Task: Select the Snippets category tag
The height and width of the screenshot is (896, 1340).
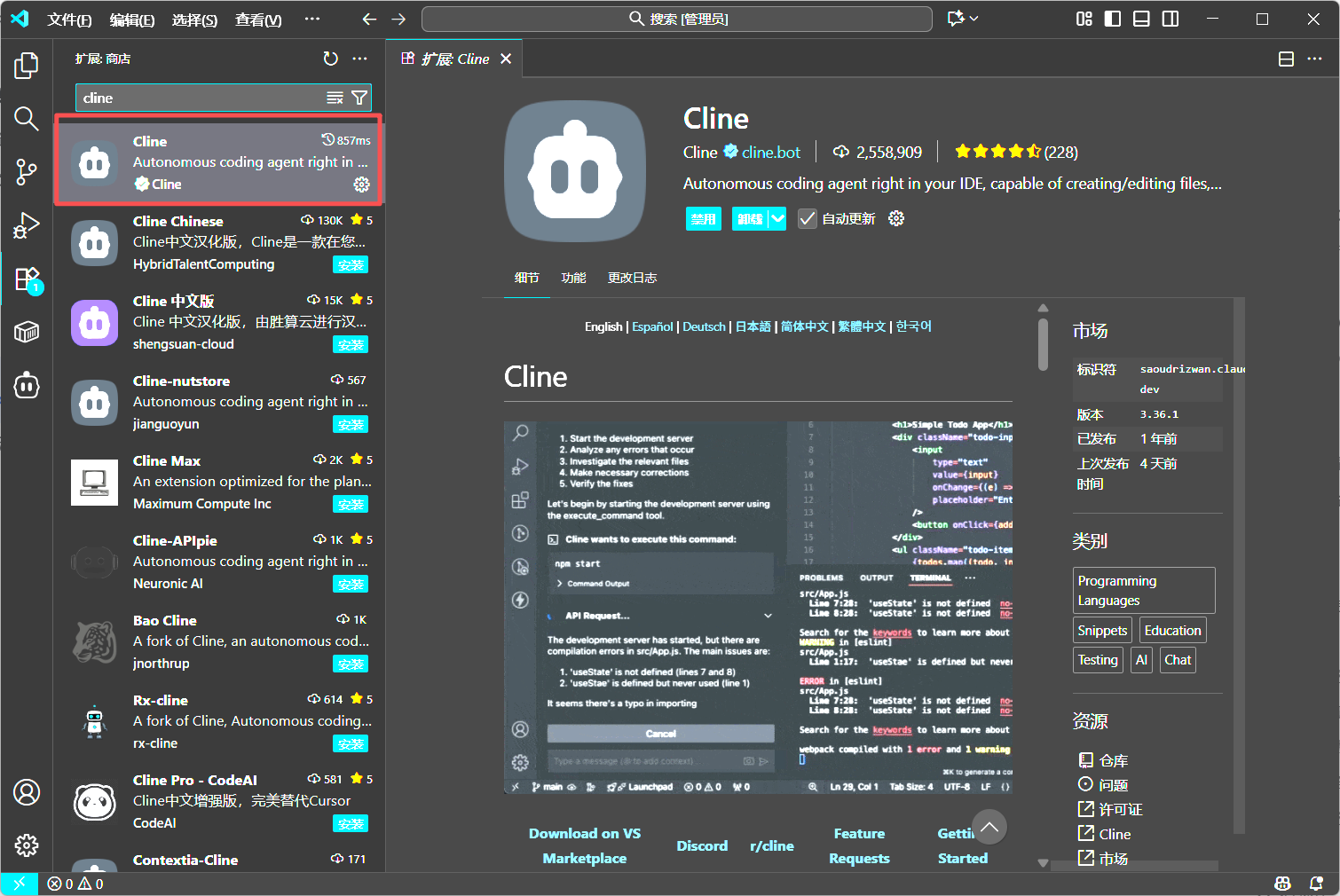Action: click(x=1102, y=631)
